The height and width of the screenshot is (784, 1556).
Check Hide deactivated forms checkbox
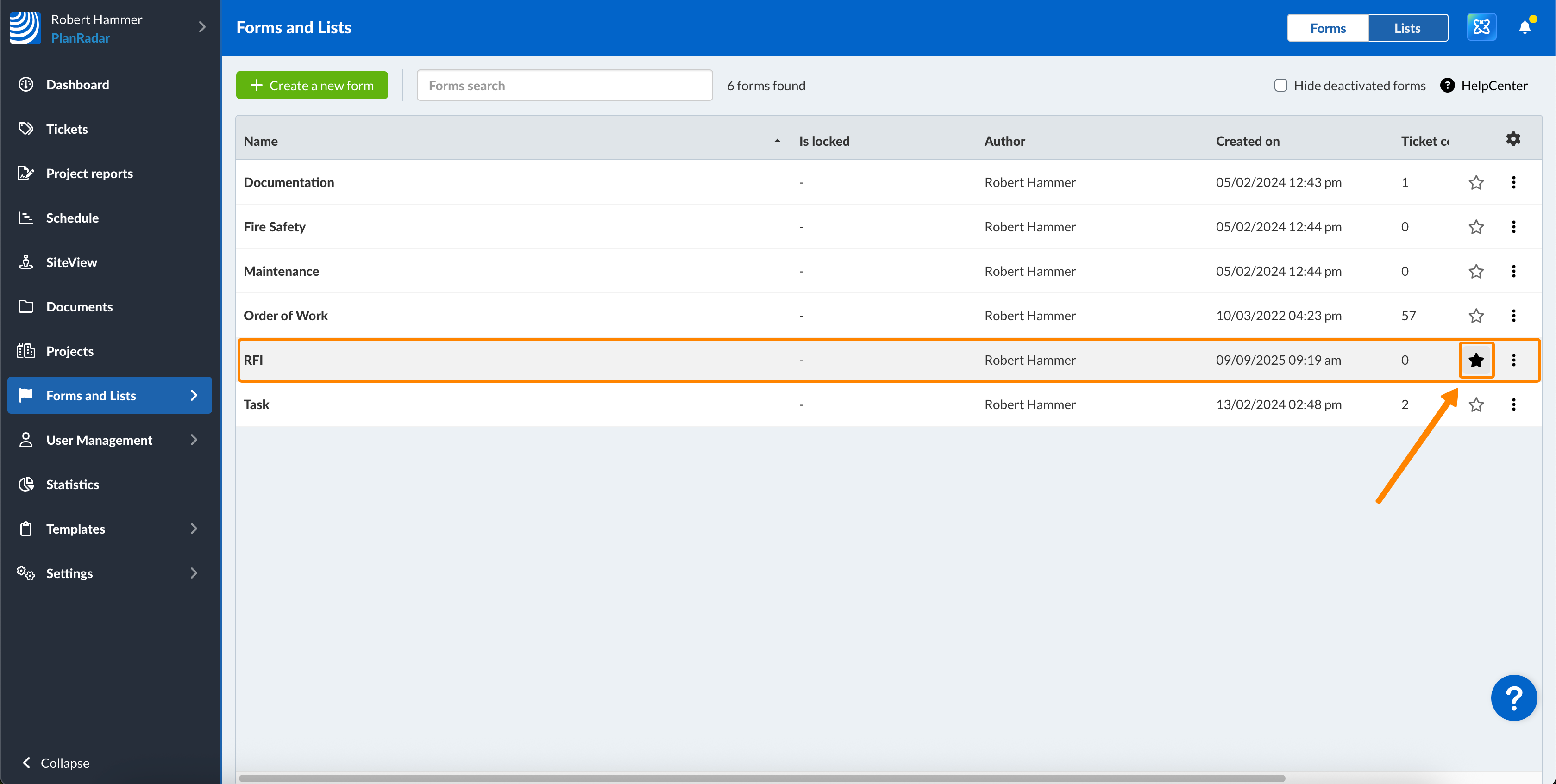[1280, 86]
